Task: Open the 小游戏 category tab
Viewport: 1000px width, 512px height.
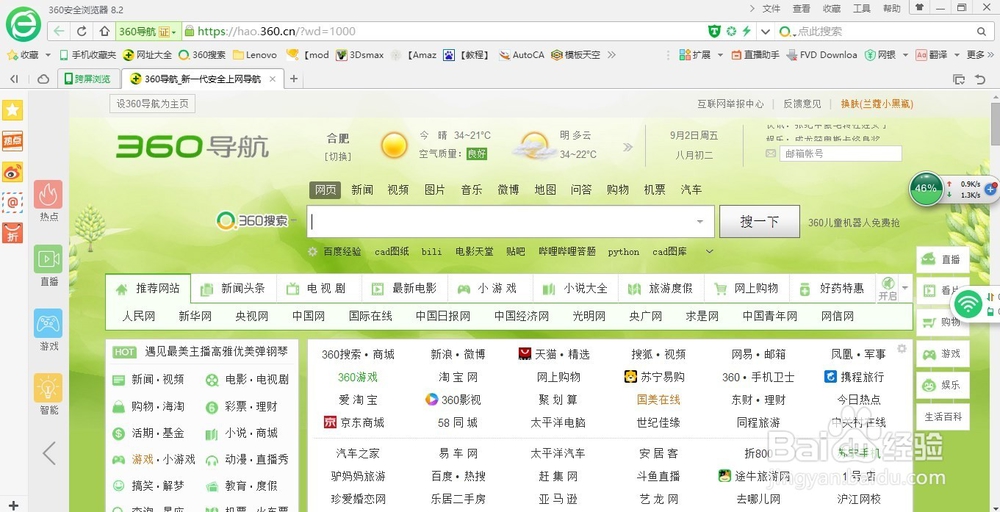Action: 489,288
